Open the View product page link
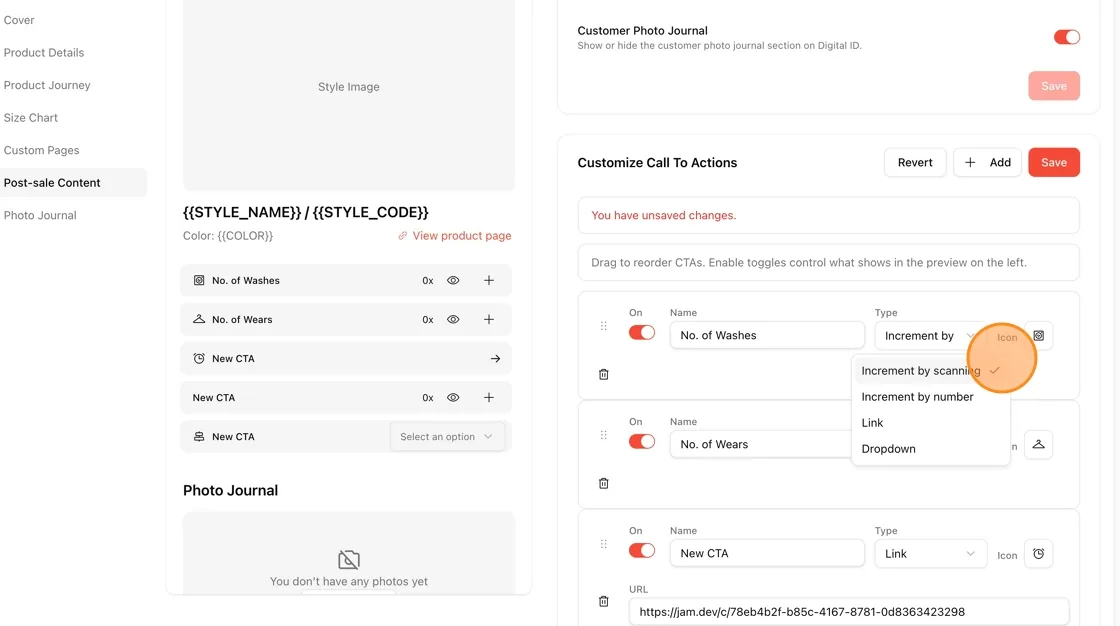 click(454, 235)
